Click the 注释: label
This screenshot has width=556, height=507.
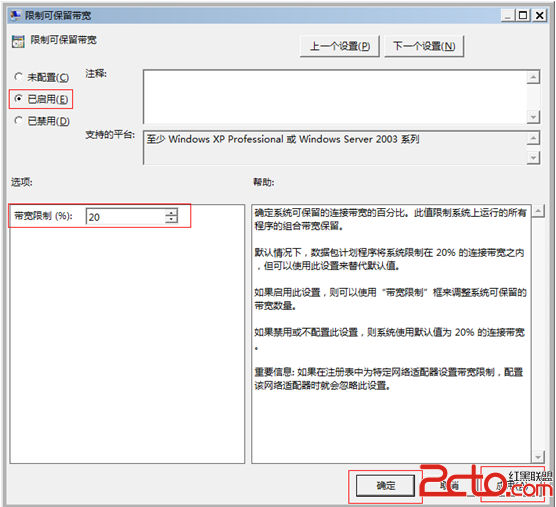point(96,73)
